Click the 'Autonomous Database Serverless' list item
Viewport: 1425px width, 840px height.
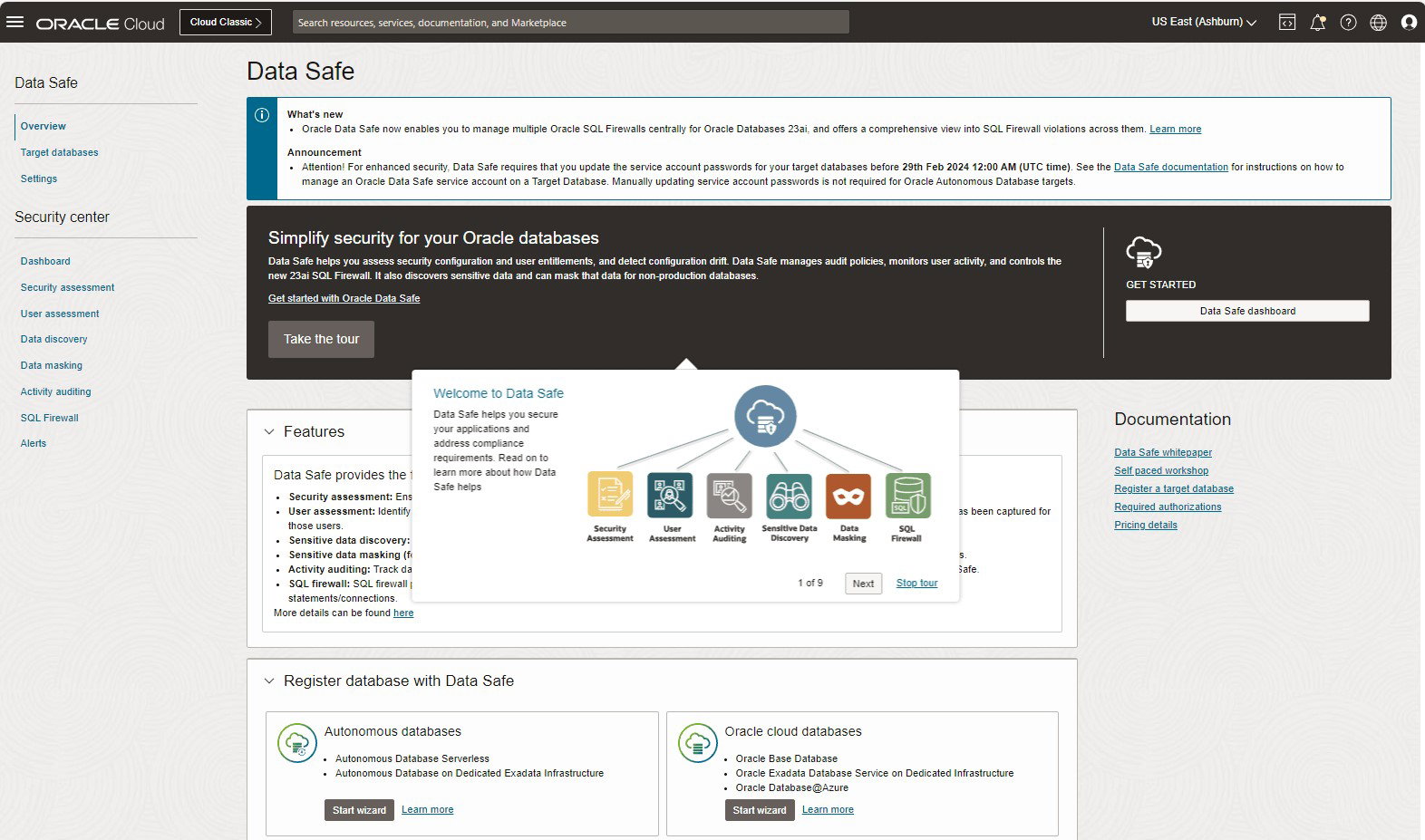(x=412, y=758)
